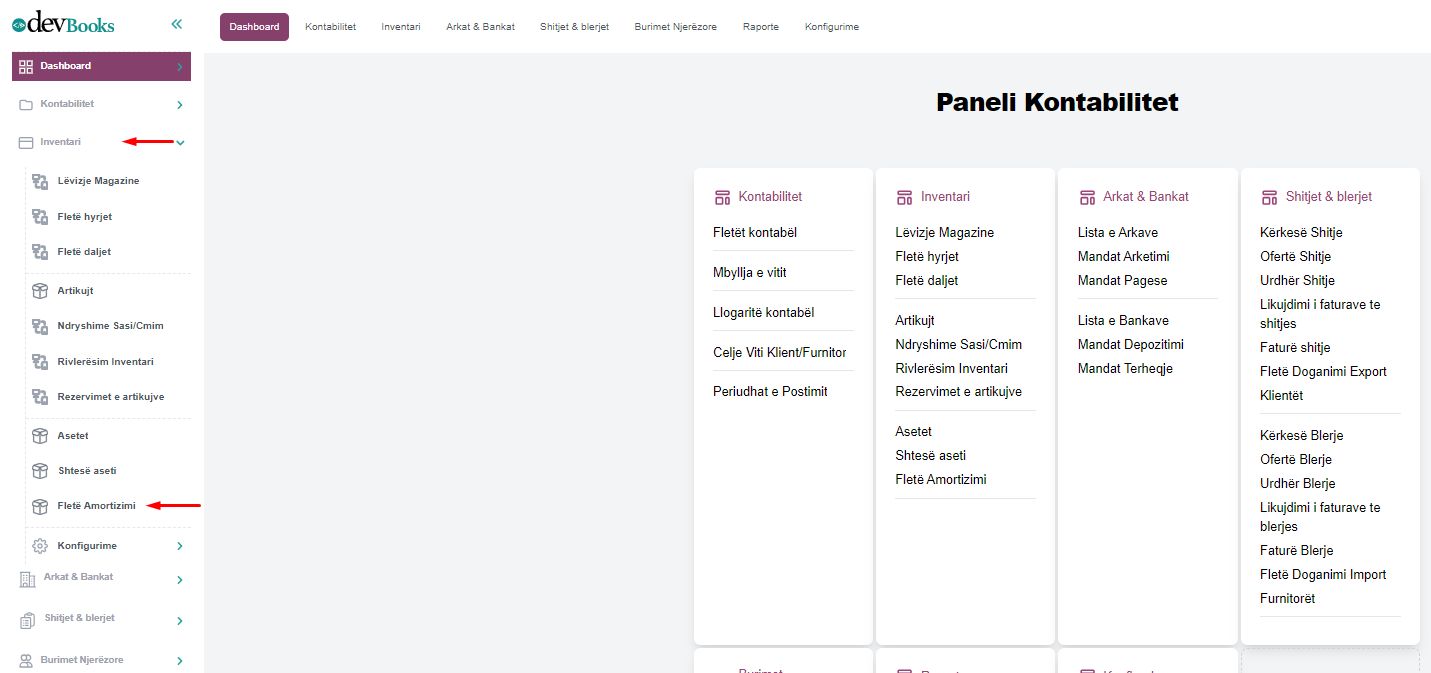Screen dimensions: 1431x673
Task: Click the Artikujt box icon in sidebar
Action: coord(40,291)
